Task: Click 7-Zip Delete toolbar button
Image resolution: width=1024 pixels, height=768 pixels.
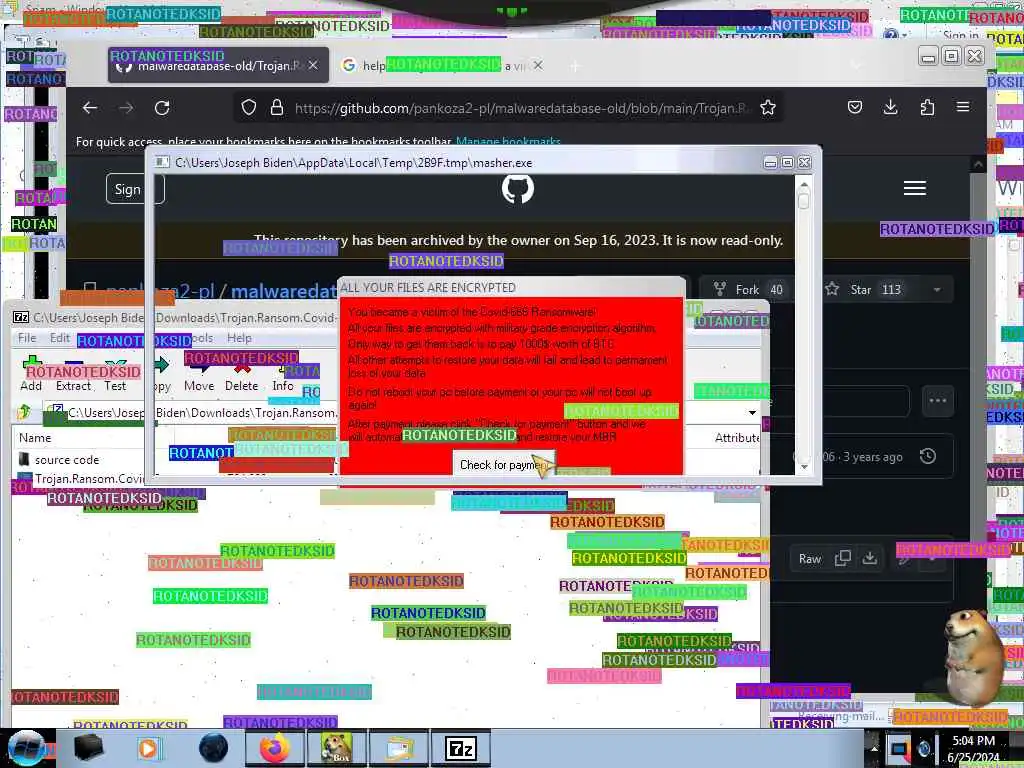Action: coord(242,374)
